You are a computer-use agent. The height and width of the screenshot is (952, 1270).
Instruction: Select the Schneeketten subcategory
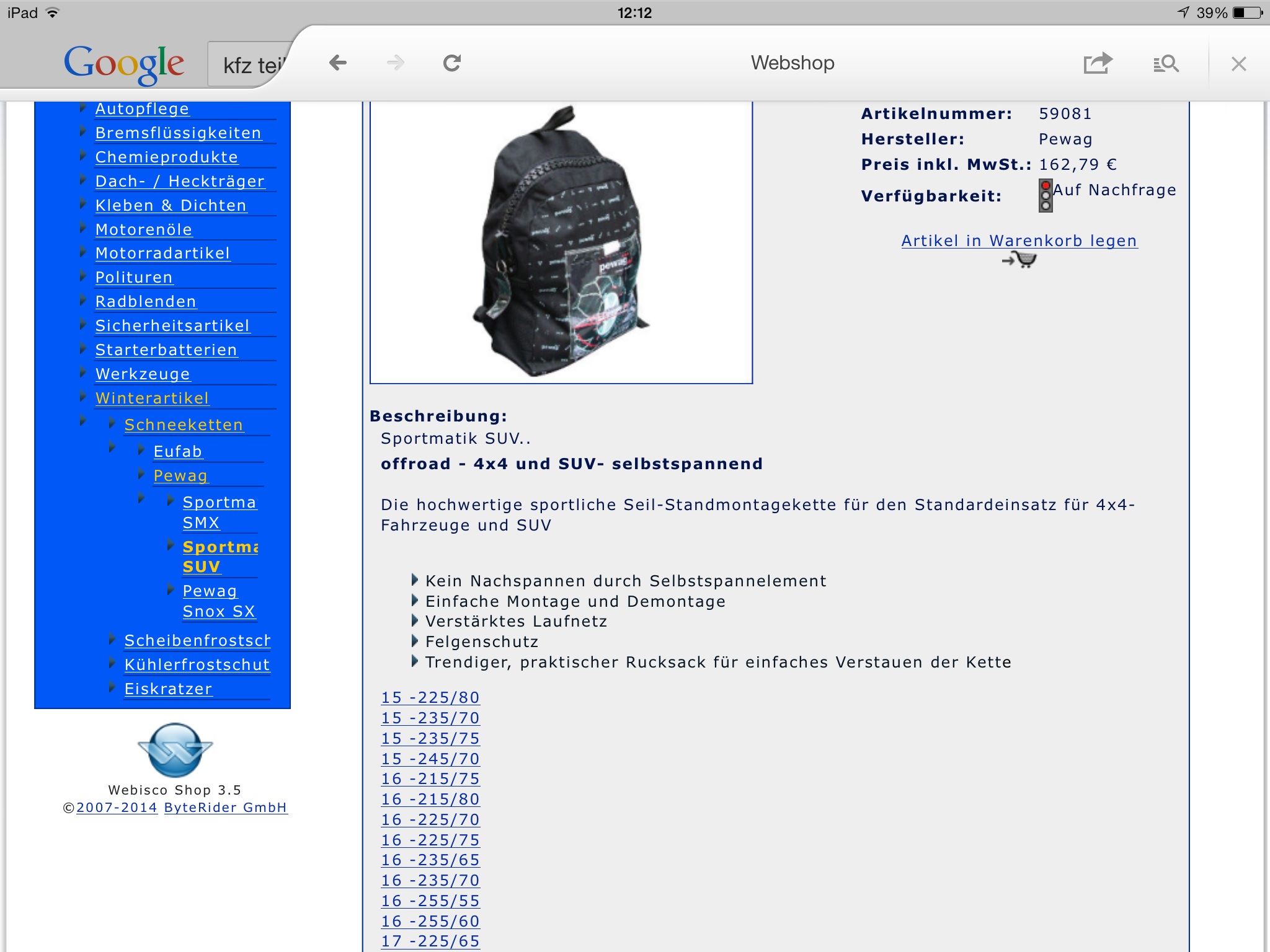184,425
